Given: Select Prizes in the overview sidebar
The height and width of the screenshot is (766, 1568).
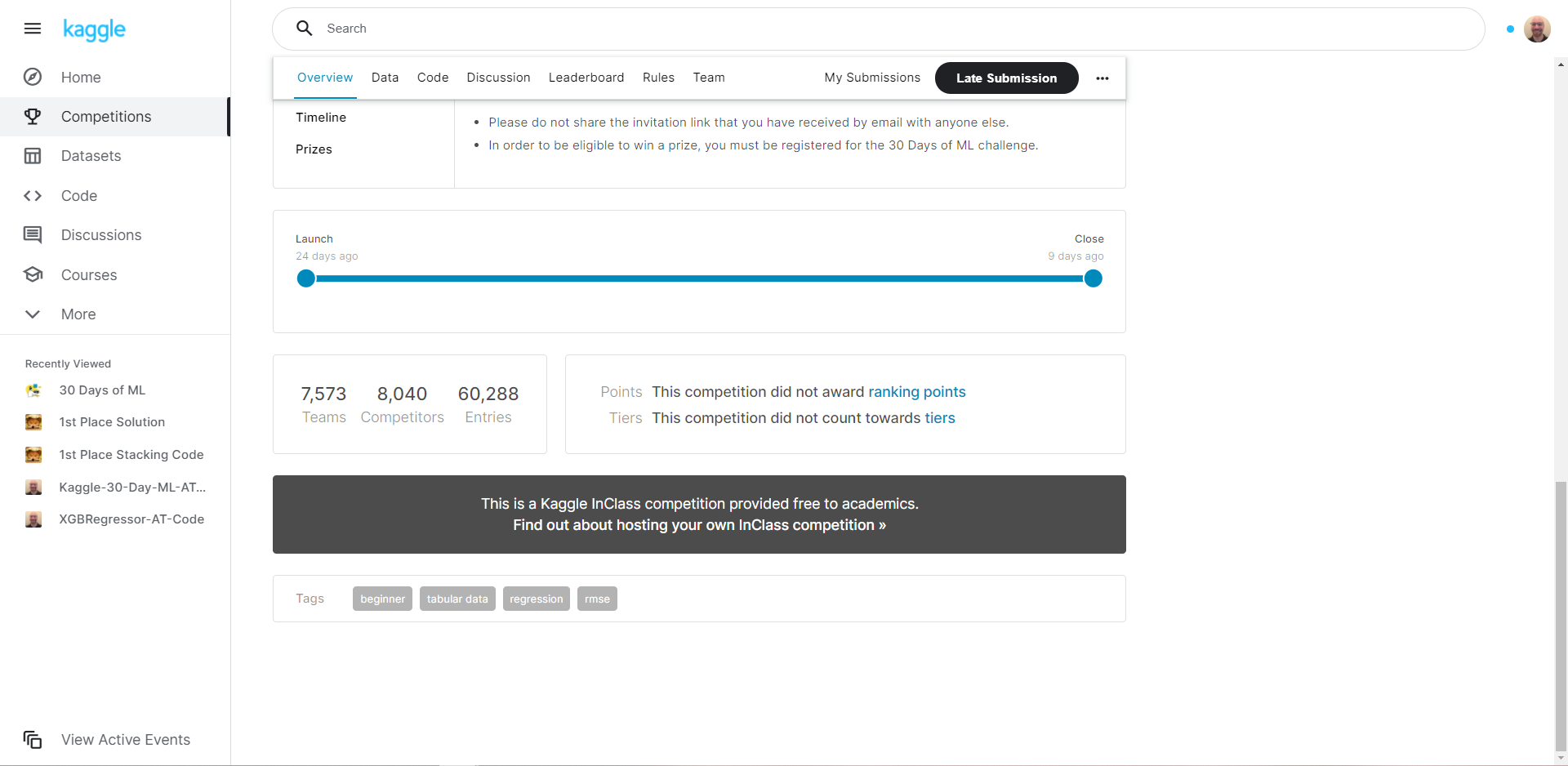Looking at the screenshot, I should (314, 149).
